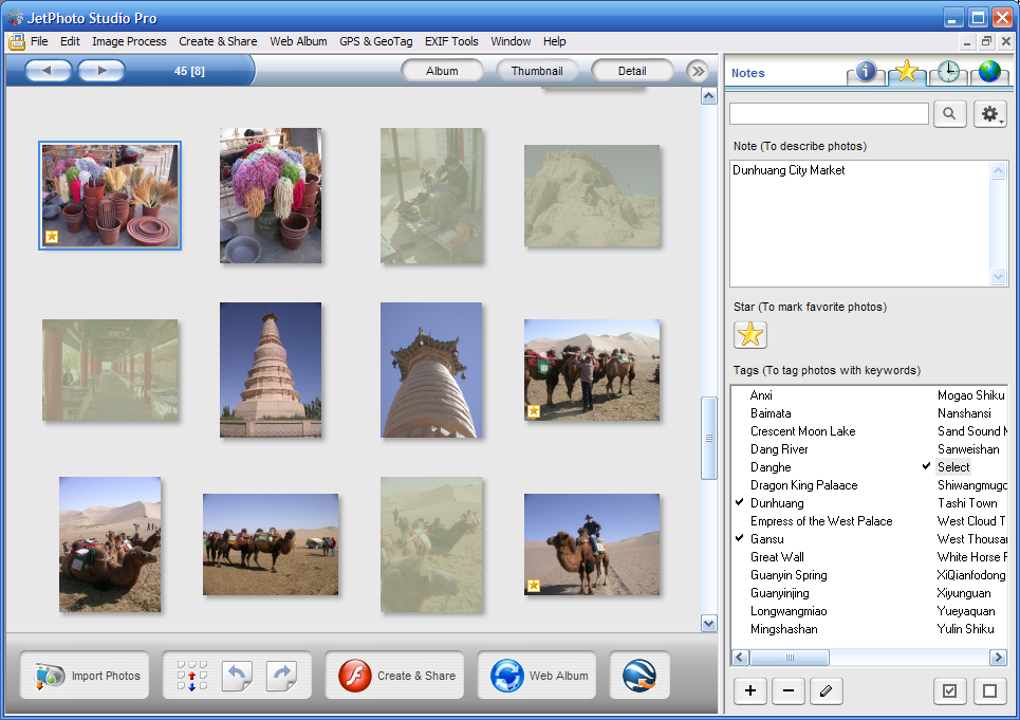This screenshot has height=720, width=1020.
Task: Open the clock date-time tab
Action: point(947,72)
